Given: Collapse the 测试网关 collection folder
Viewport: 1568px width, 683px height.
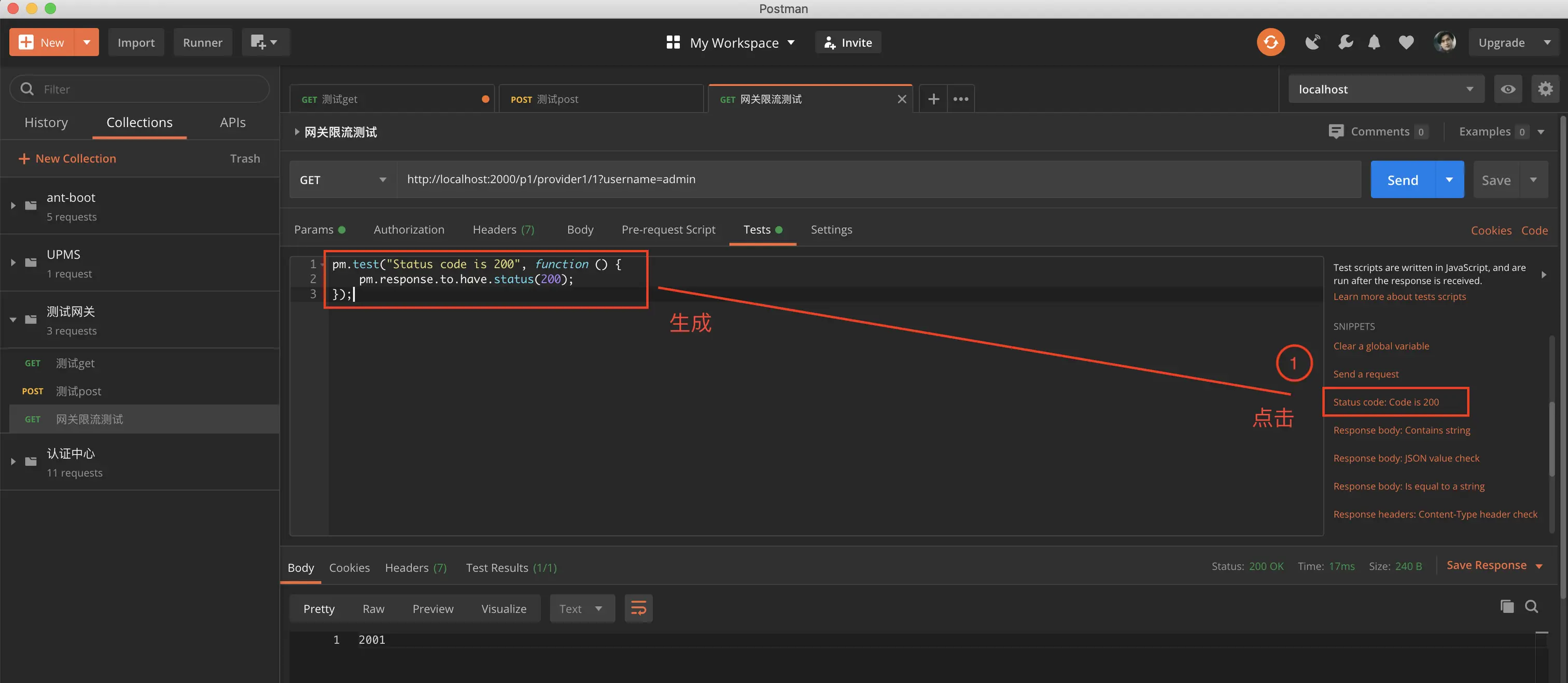Looking at the screenshot, I should pyautogui.click(x=13, y=319).
